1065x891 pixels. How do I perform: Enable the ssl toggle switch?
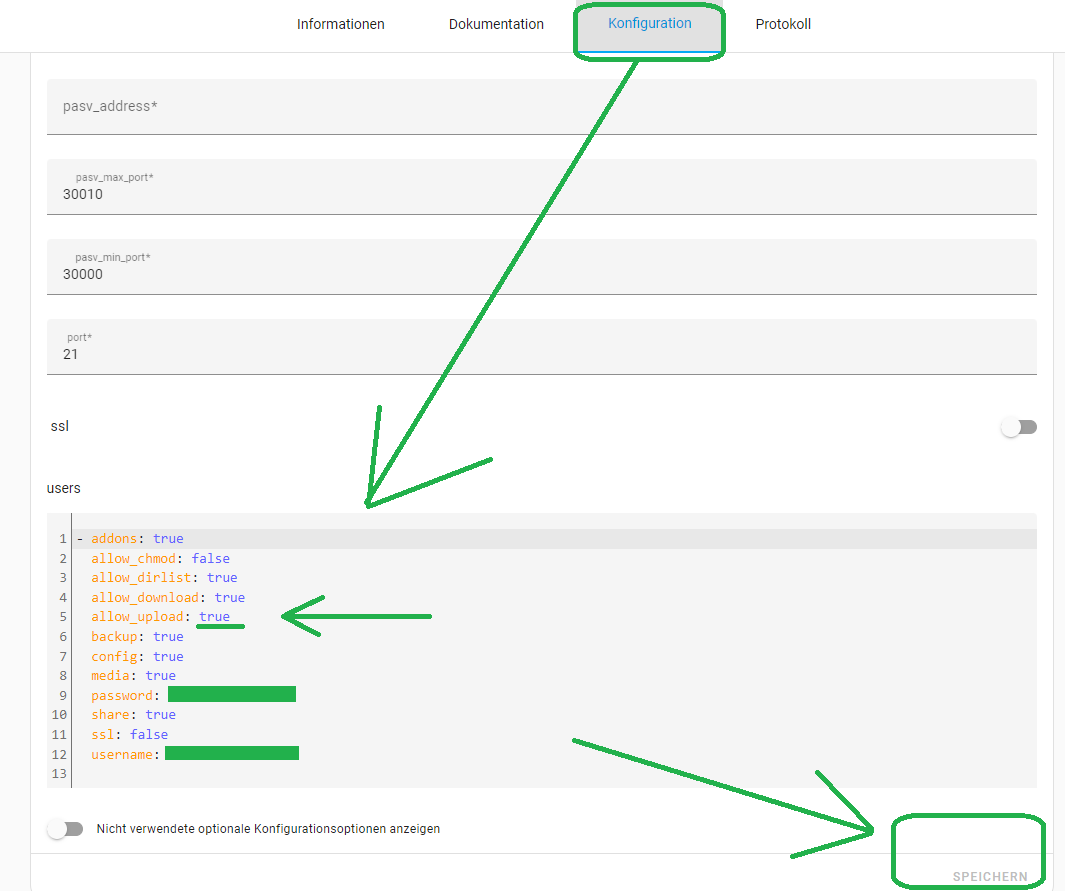1019,426
